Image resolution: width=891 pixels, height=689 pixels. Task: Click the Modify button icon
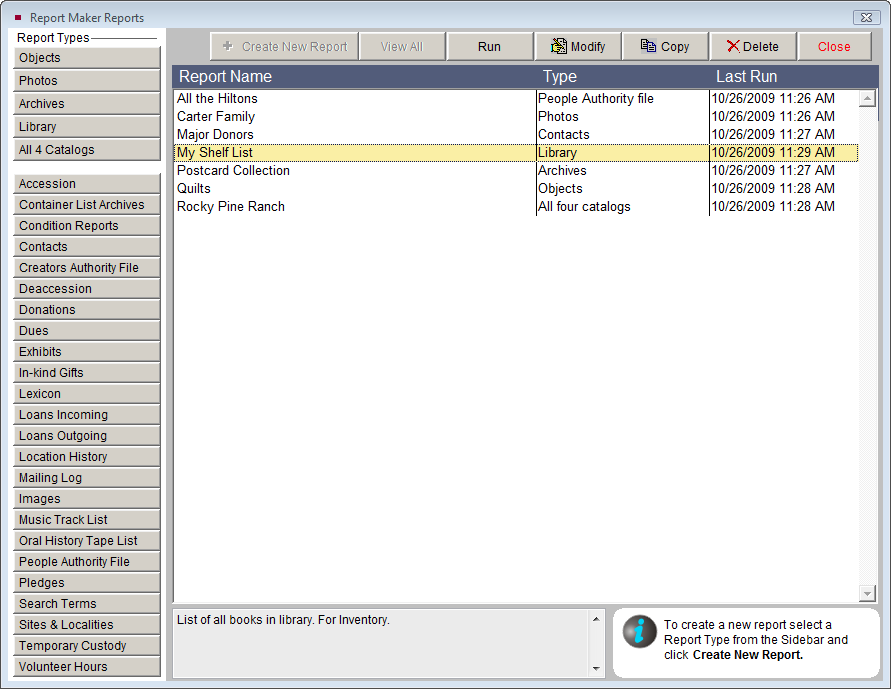coord(559,46)
